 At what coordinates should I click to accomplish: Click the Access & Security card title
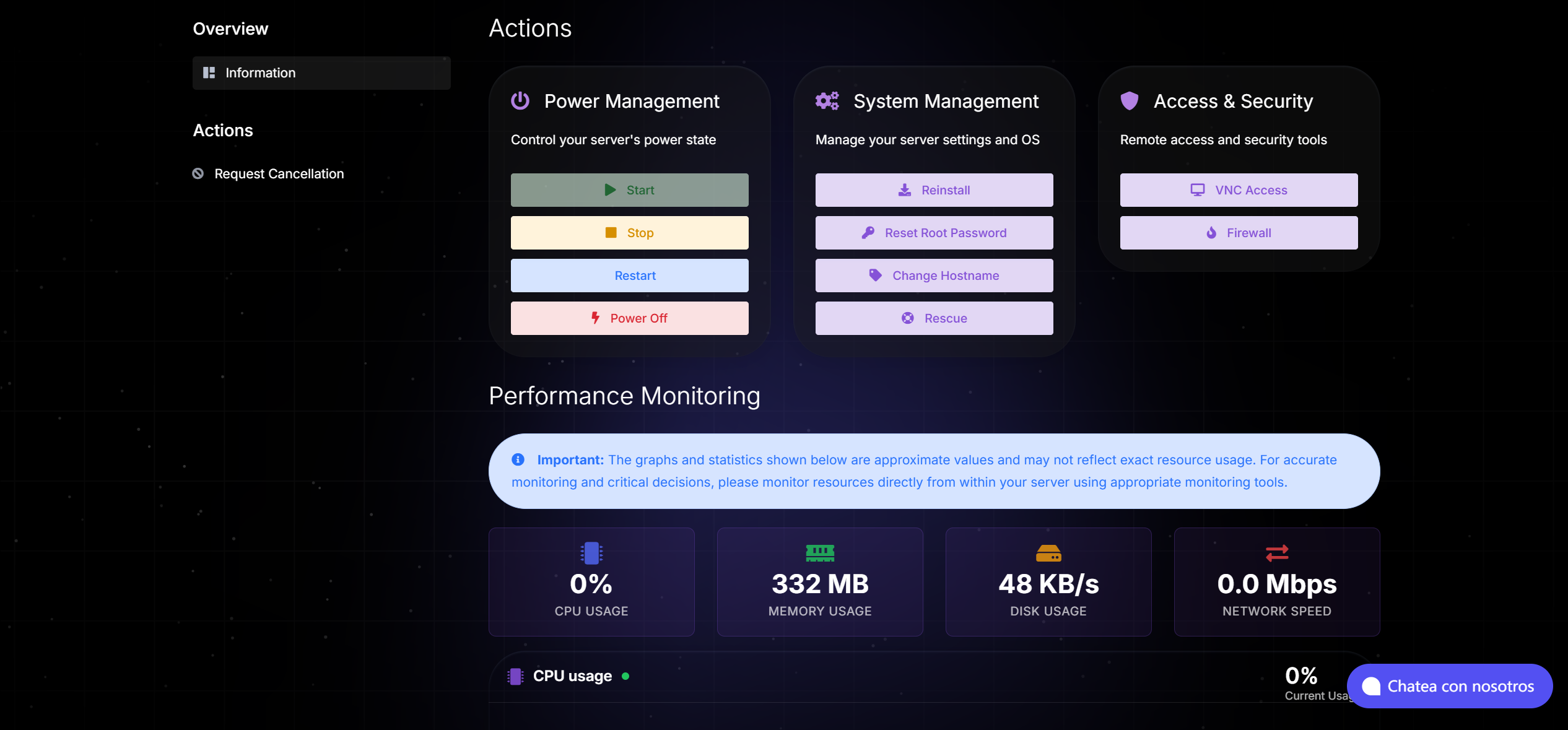(1233, 102)
